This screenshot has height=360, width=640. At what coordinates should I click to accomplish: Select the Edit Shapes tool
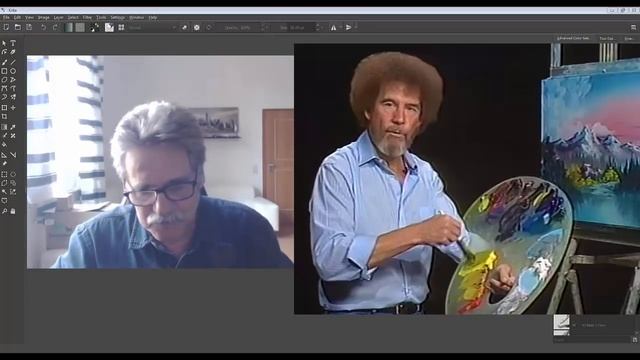click(x=4, y=52)
